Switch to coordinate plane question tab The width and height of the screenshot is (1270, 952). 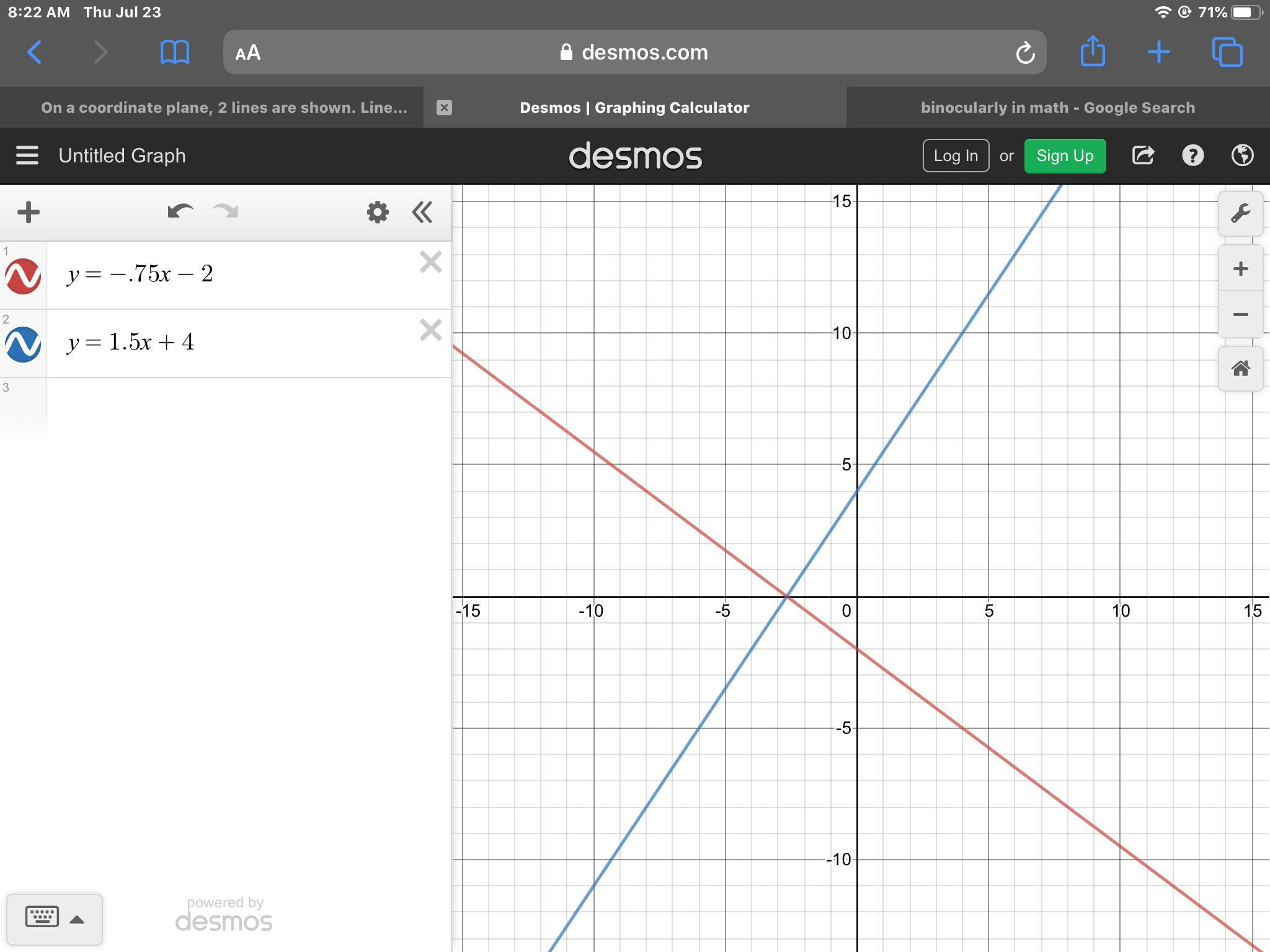(x=224, y=107)
